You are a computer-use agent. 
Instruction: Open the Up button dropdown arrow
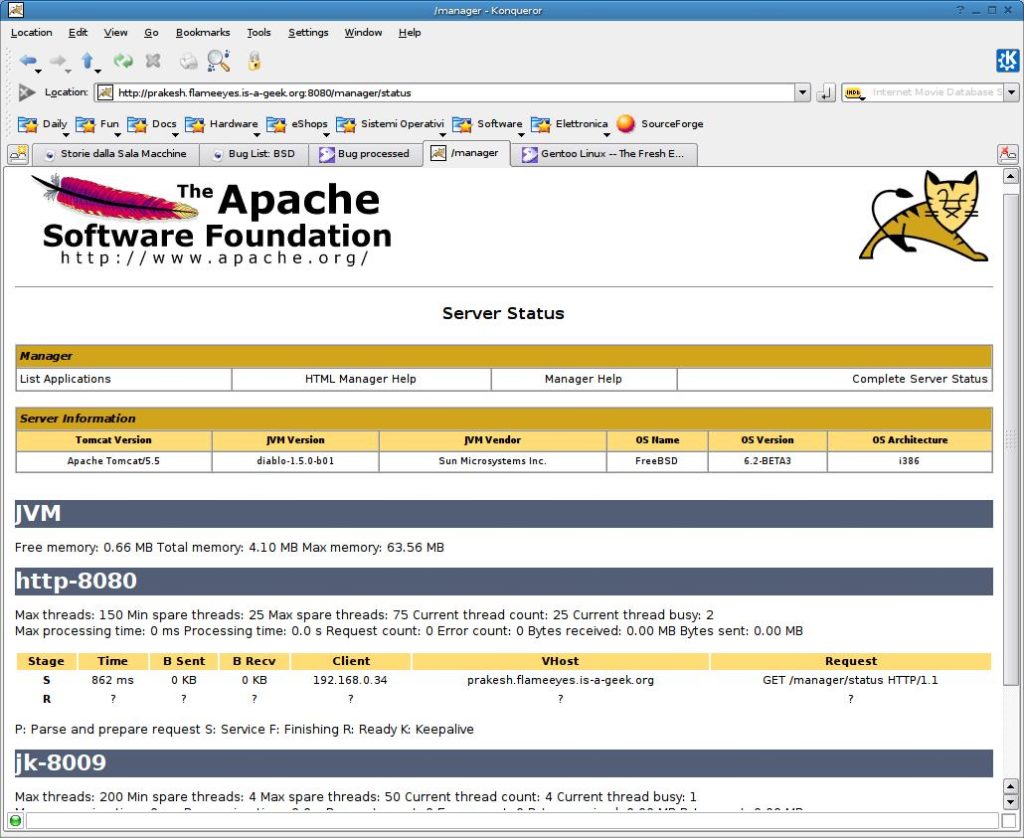coord(98,71)
